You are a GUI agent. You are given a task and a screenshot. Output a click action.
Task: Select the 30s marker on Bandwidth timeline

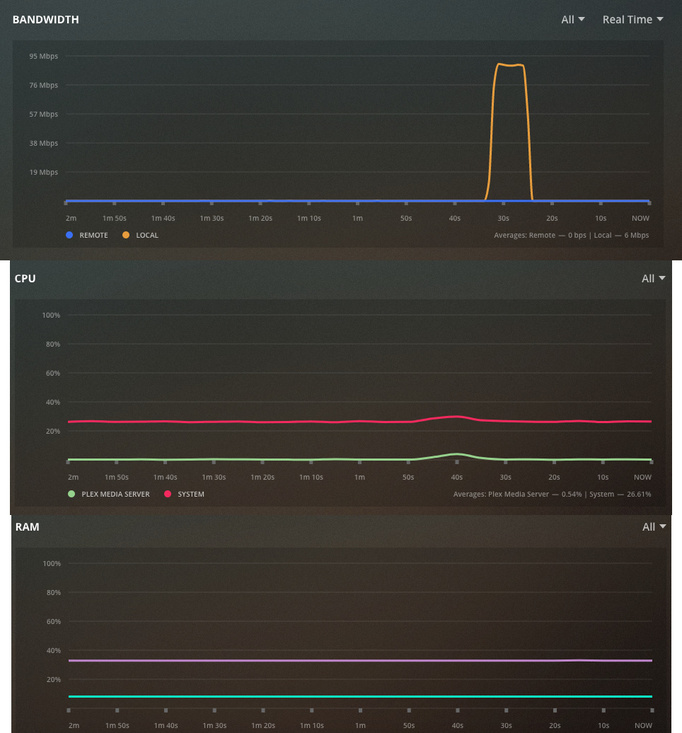coord(503,218)
